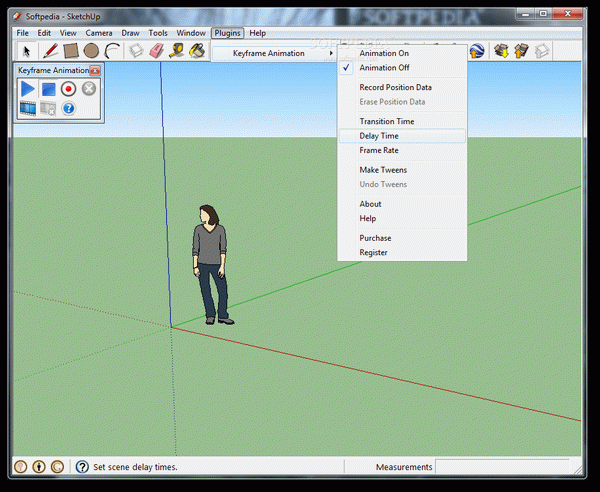Image resolution: width=600 pixels, height=492 pixels.
Task: Close the SketchUp window
Action: (567, 14)
